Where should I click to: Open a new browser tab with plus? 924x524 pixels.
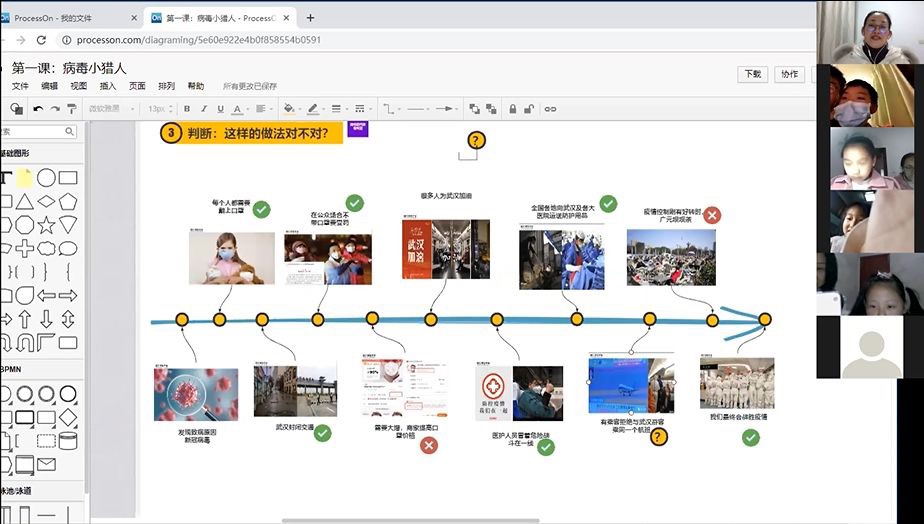[311, 18]
